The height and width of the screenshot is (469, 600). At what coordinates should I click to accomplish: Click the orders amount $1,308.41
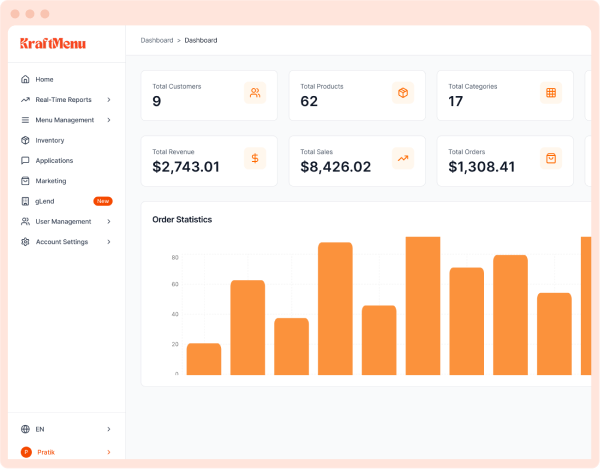(x=482, y=167)
